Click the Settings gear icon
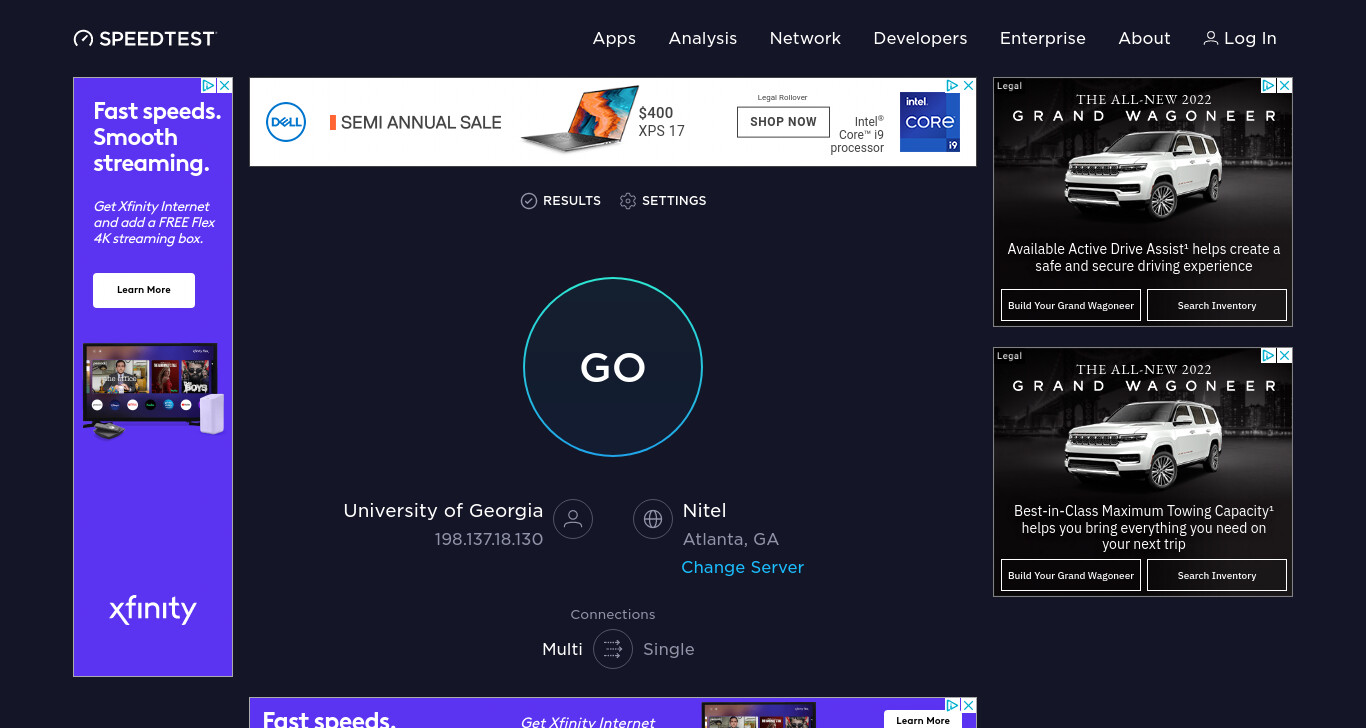 coord(628,201)
